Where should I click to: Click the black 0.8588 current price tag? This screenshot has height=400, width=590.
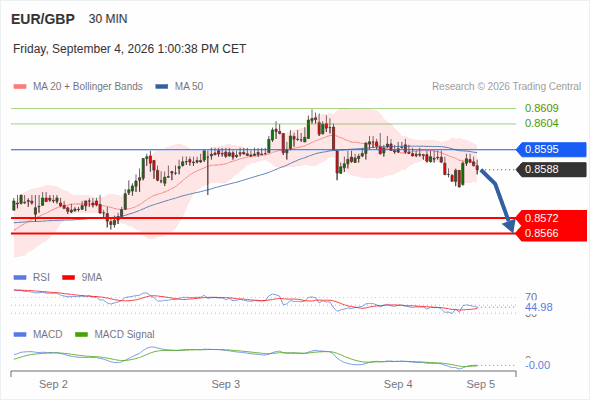pos(551,169)
